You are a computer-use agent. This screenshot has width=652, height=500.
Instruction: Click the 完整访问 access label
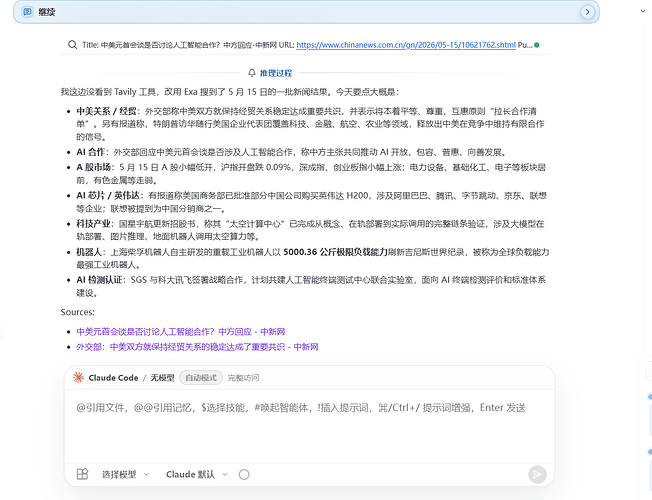pyautogui.click(x=243, y=378)
